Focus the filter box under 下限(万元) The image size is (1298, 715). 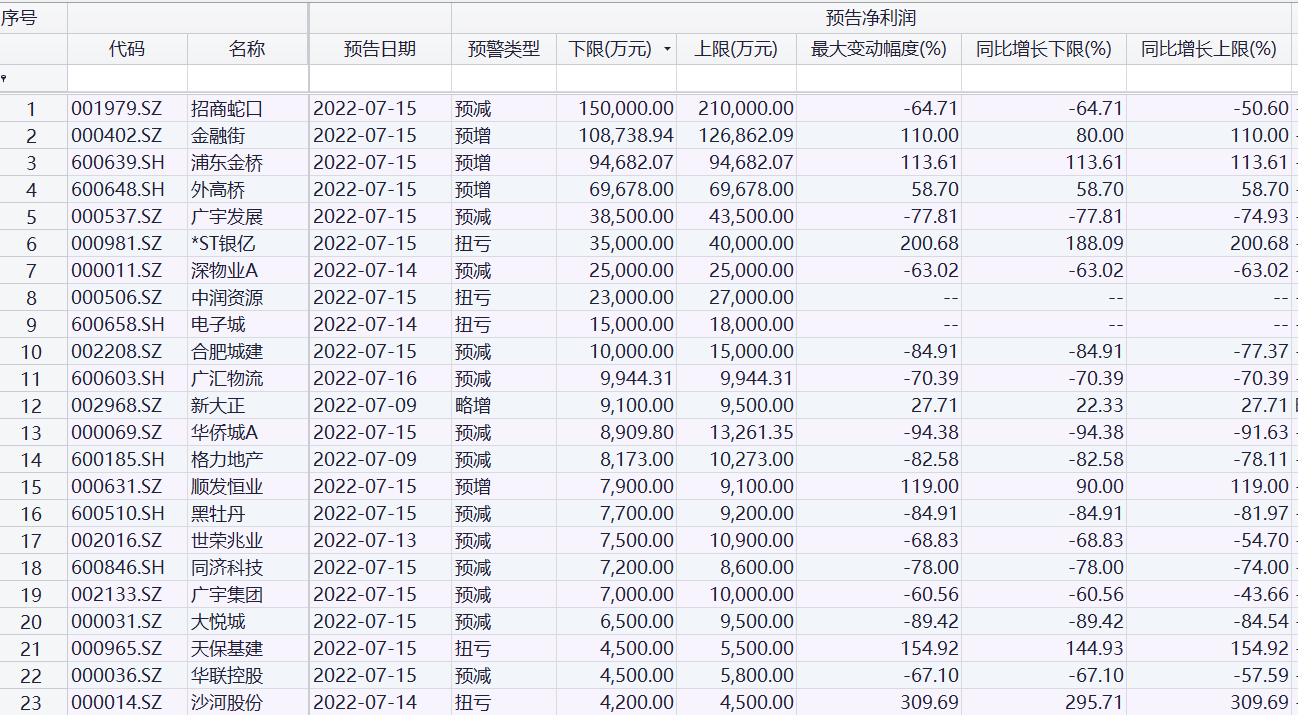click(x=616, y=78)
